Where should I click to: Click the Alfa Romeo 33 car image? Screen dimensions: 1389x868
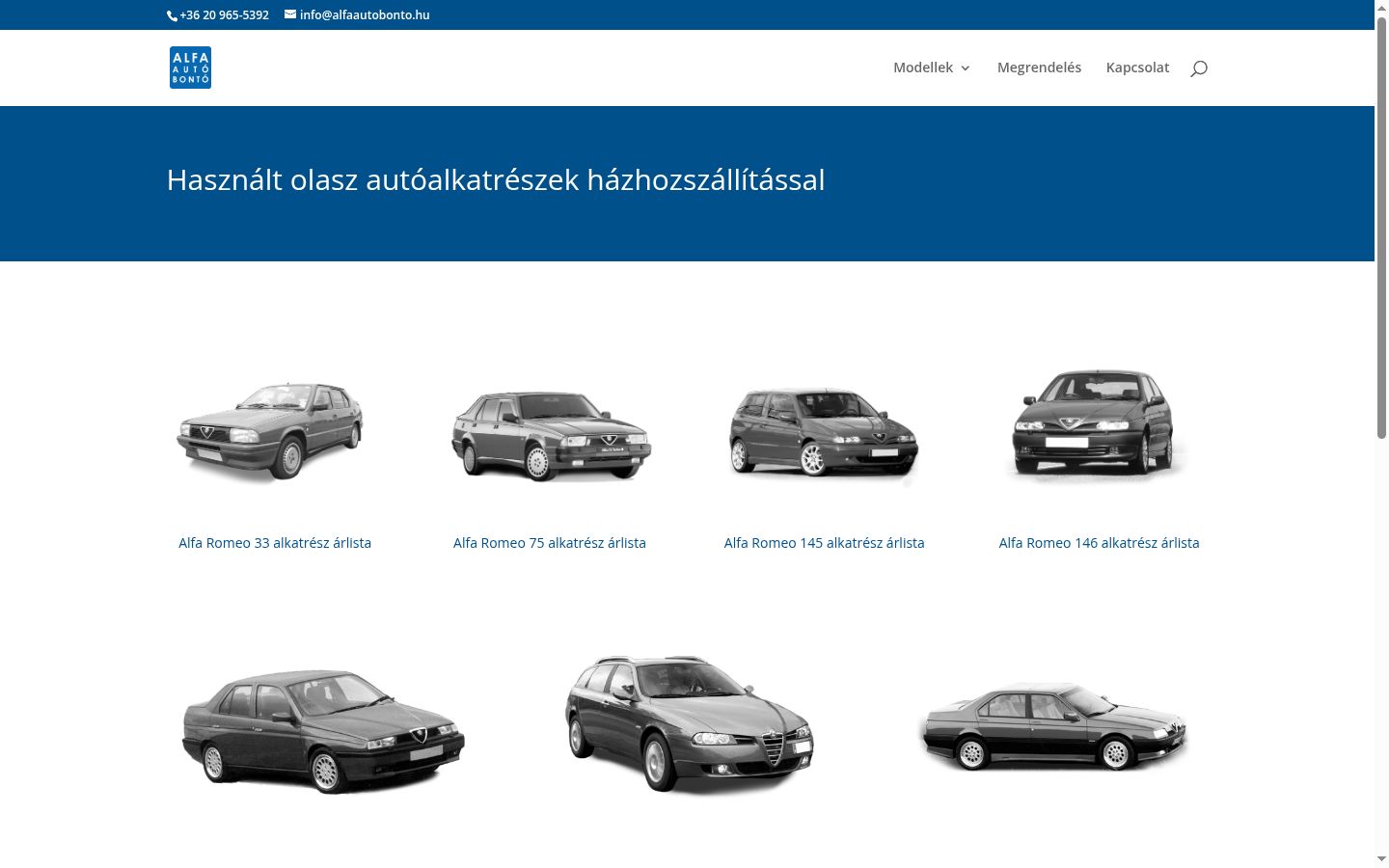[271, 431]
